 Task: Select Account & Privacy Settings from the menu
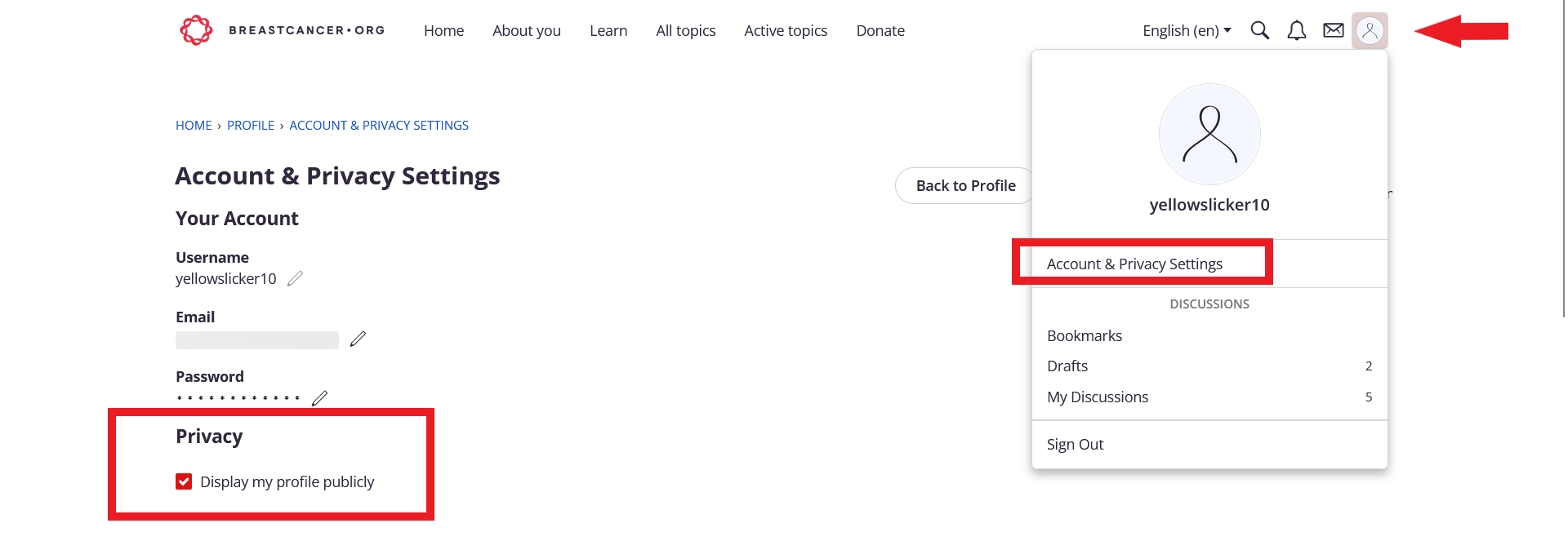pyautogui.click(x=1134, y=263)
